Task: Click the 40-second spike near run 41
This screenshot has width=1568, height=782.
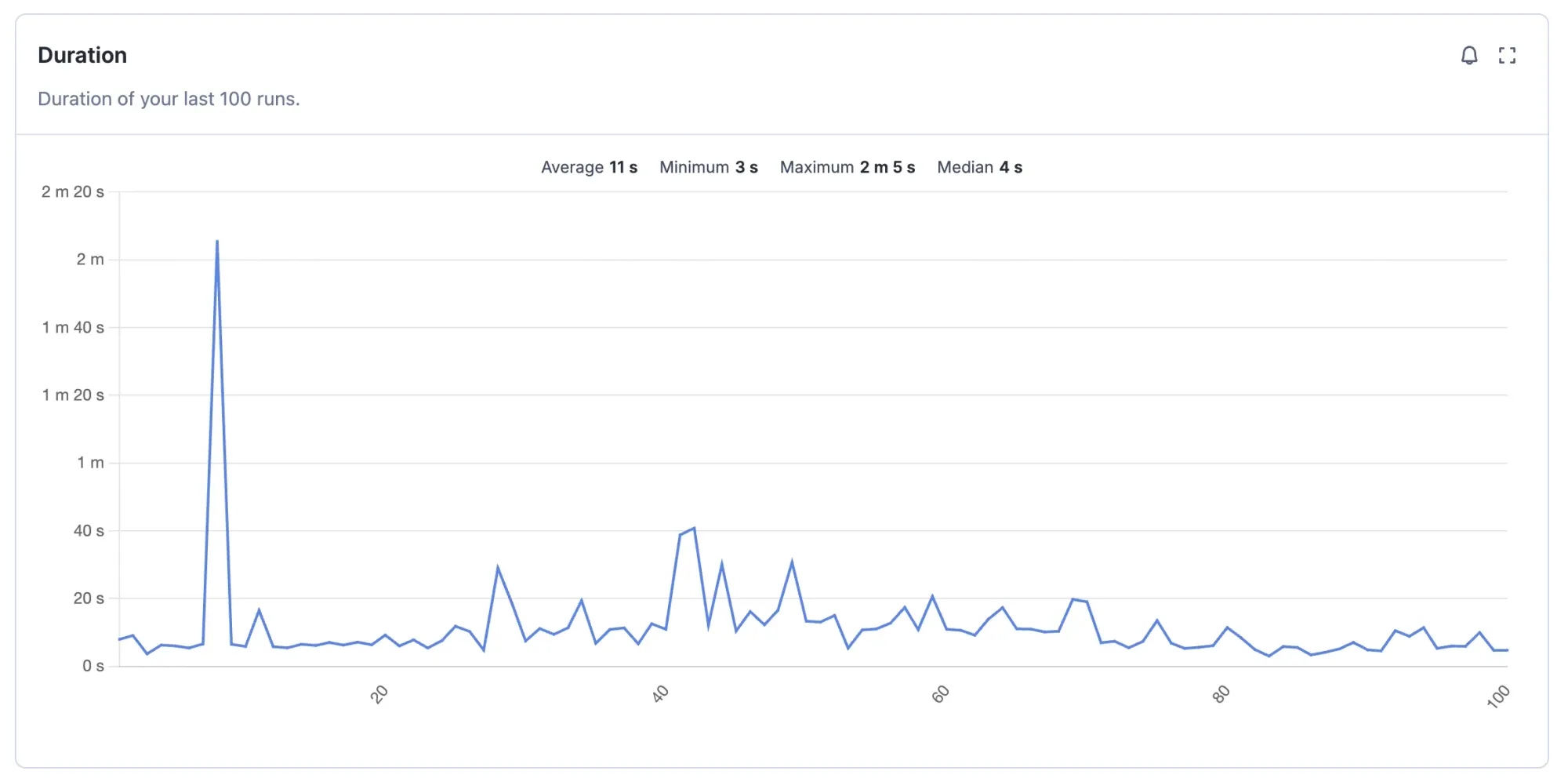Action: [x=693, y=528]
